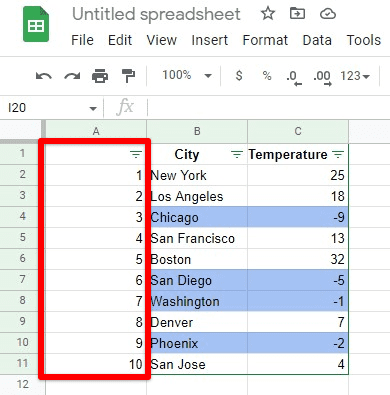Viewport: 390px width, 395px height.
Task: Open the Data menu
Action: pos(317,40)
